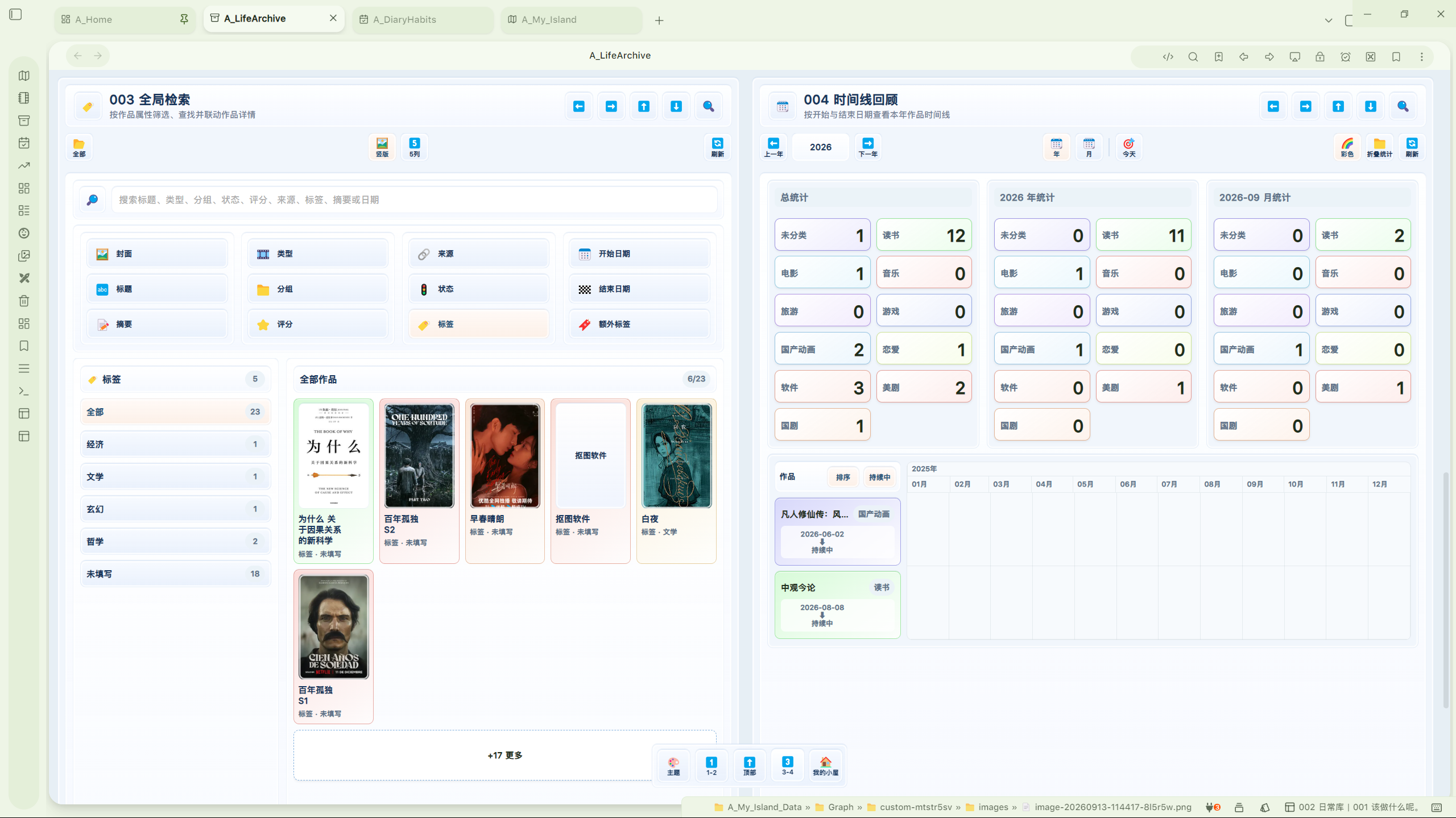The height and width of the screenshot is (818, 1456).
Task: Click the right-side vertical scrollbar
Action: point(1445,589)
